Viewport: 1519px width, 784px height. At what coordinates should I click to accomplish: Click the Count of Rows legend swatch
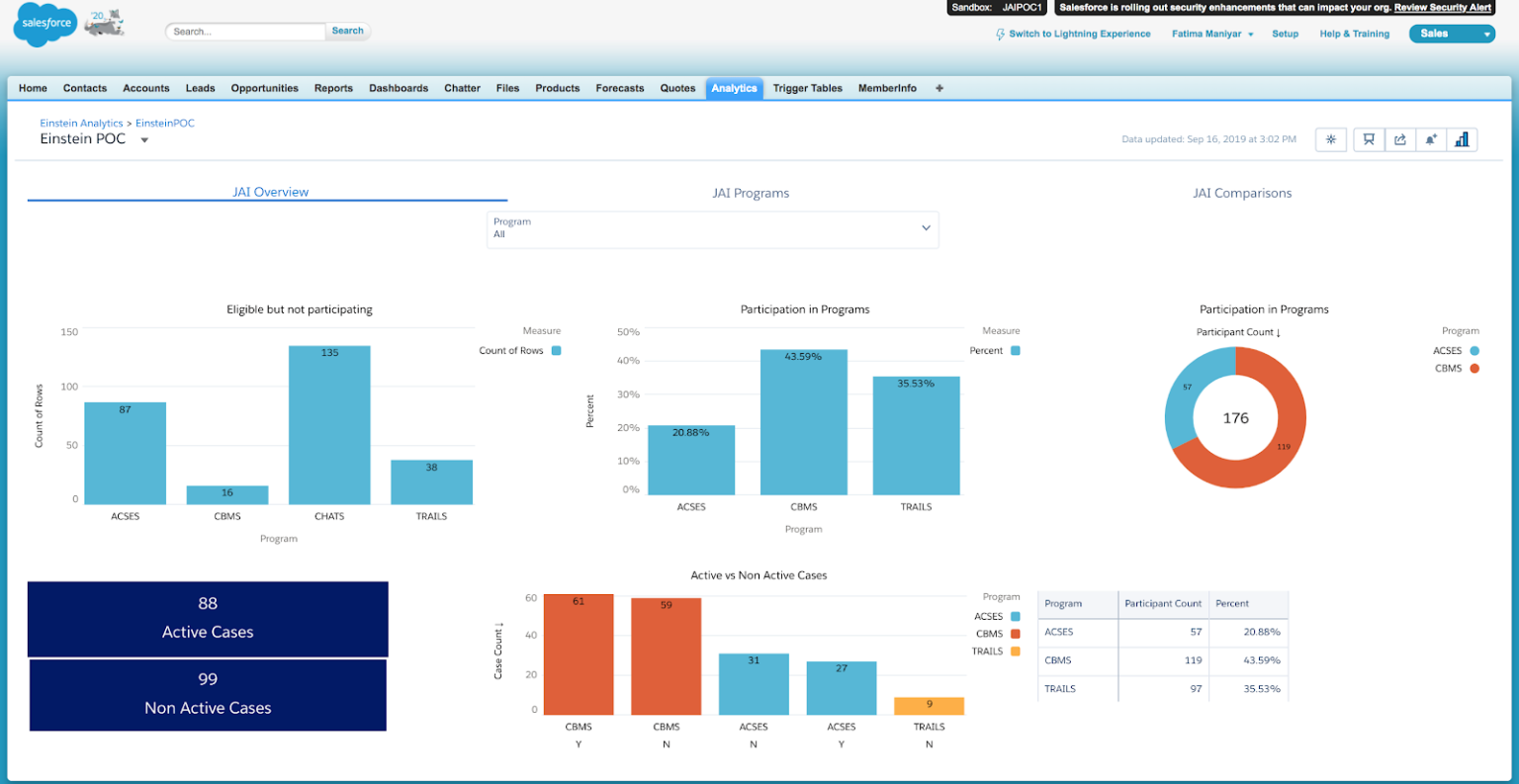(x=556, y=351)
